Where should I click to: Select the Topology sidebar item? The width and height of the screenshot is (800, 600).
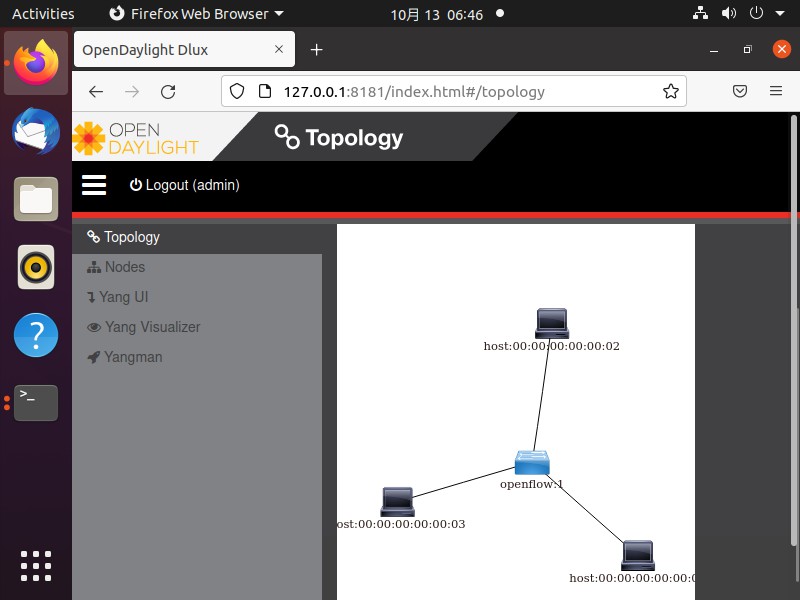(x=197, y=237)
